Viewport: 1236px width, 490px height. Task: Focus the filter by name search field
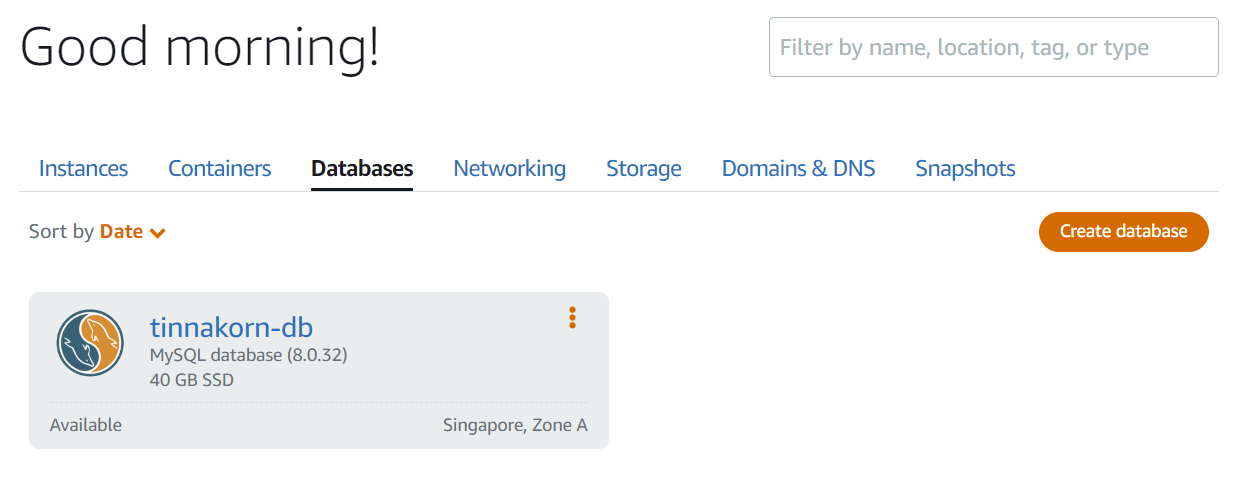(x=993, y=47)
